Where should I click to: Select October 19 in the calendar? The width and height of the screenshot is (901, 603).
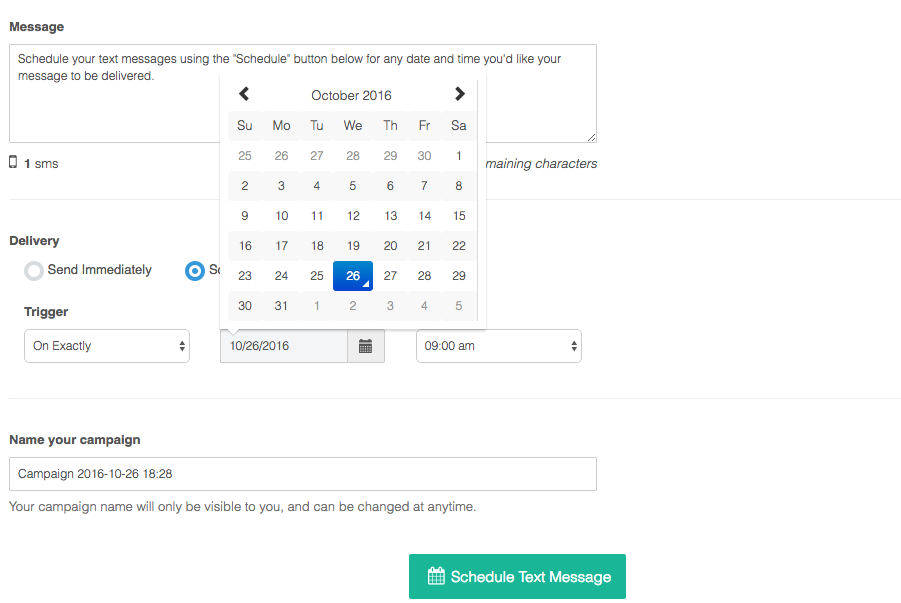[353, 246]
